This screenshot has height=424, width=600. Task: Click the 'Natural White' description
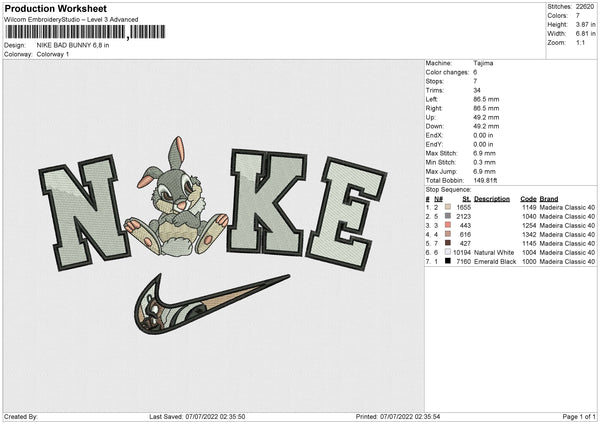pos(494,253)
